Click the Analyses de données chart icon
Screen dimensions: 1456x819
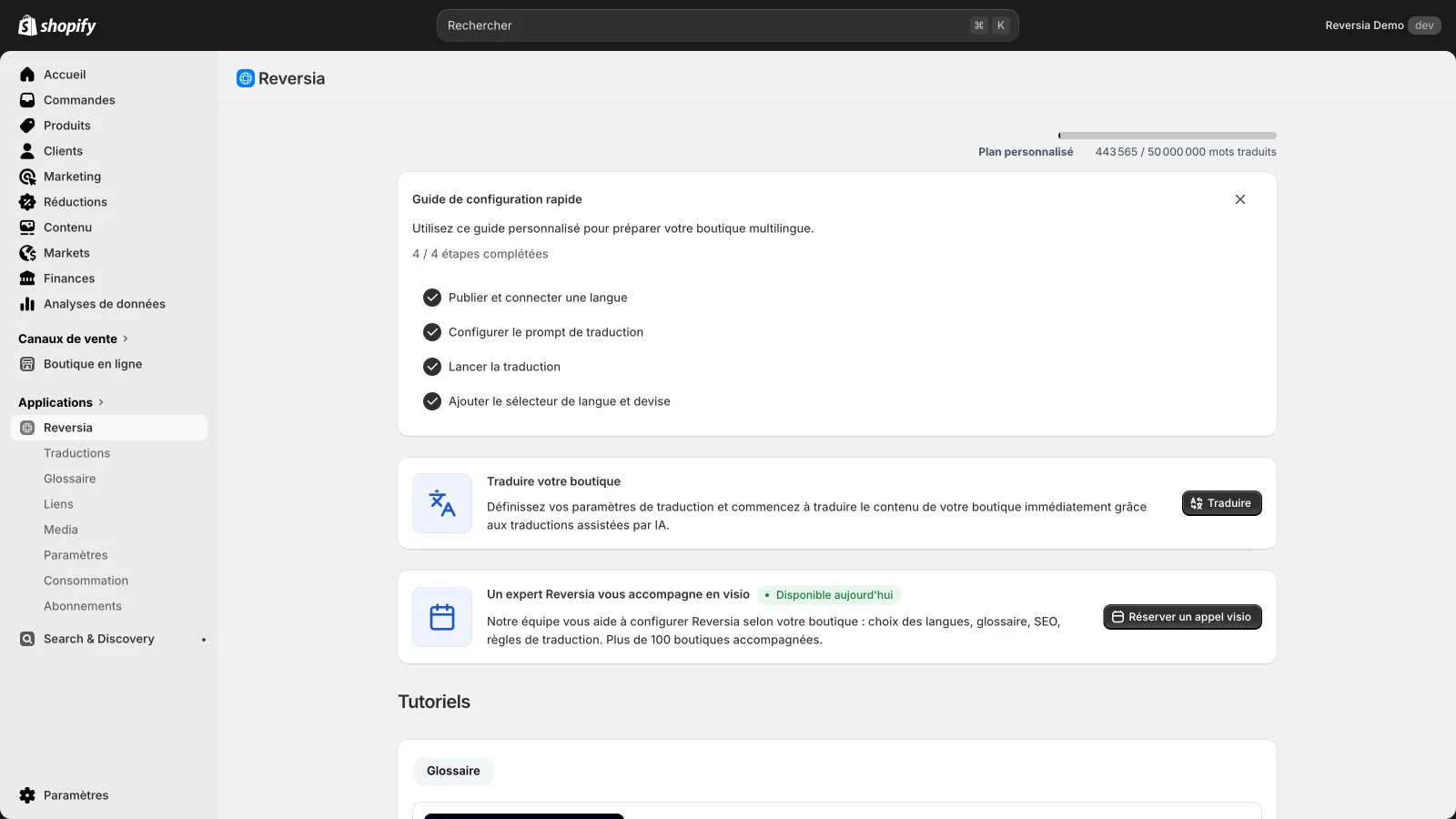27,304
